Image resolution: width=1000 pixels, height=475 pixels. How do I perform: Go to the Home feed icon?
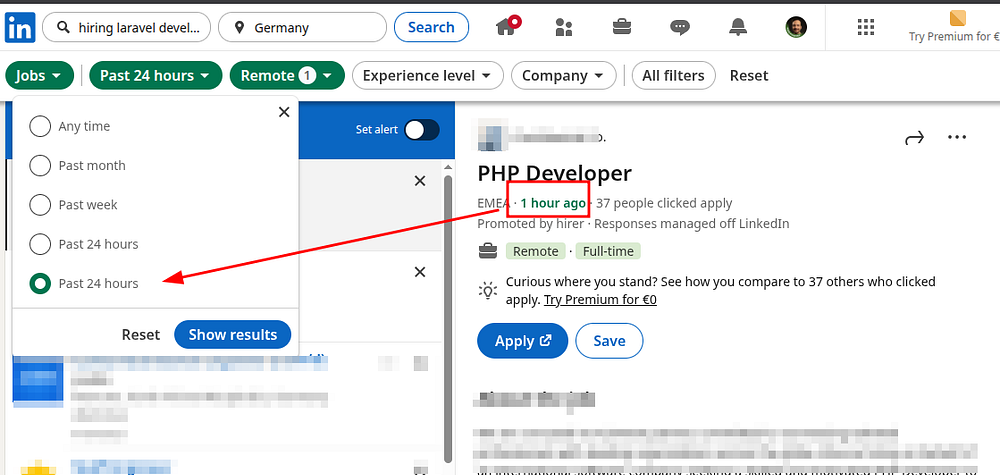pyautogui.click(x=508, y=26)
